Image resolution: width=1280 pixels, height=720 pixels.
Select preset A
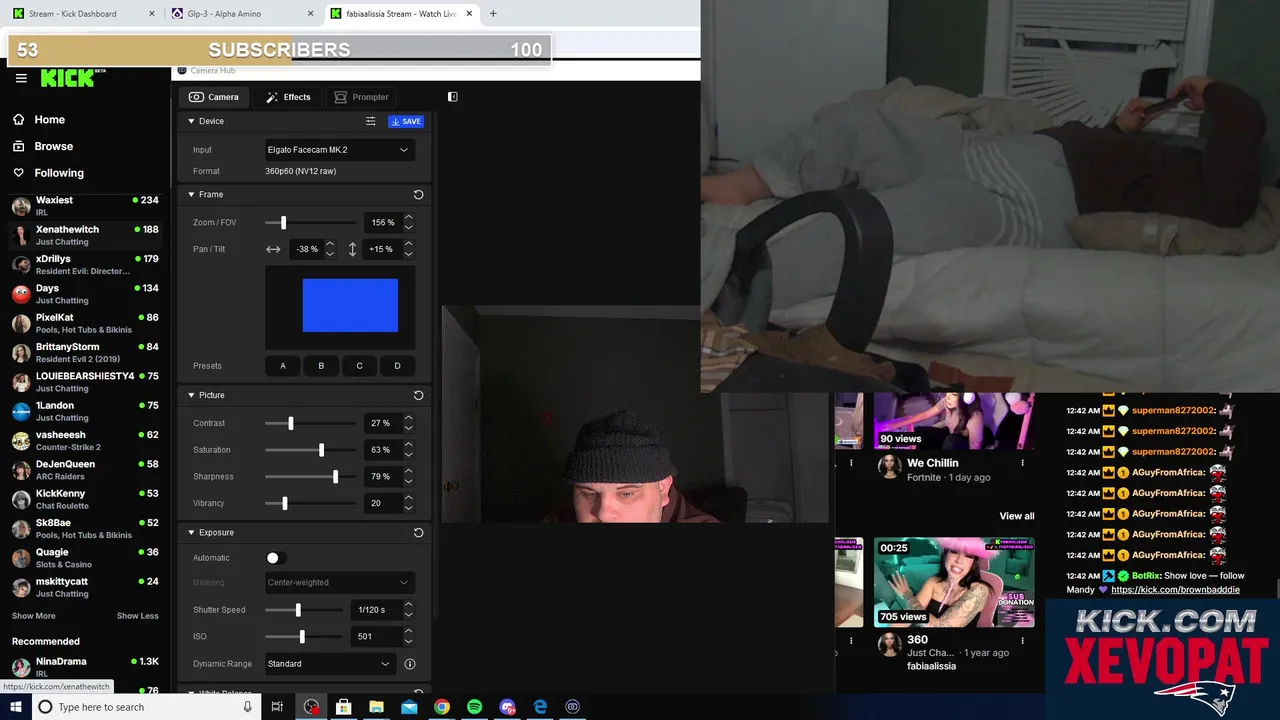[x=283, y=366]
